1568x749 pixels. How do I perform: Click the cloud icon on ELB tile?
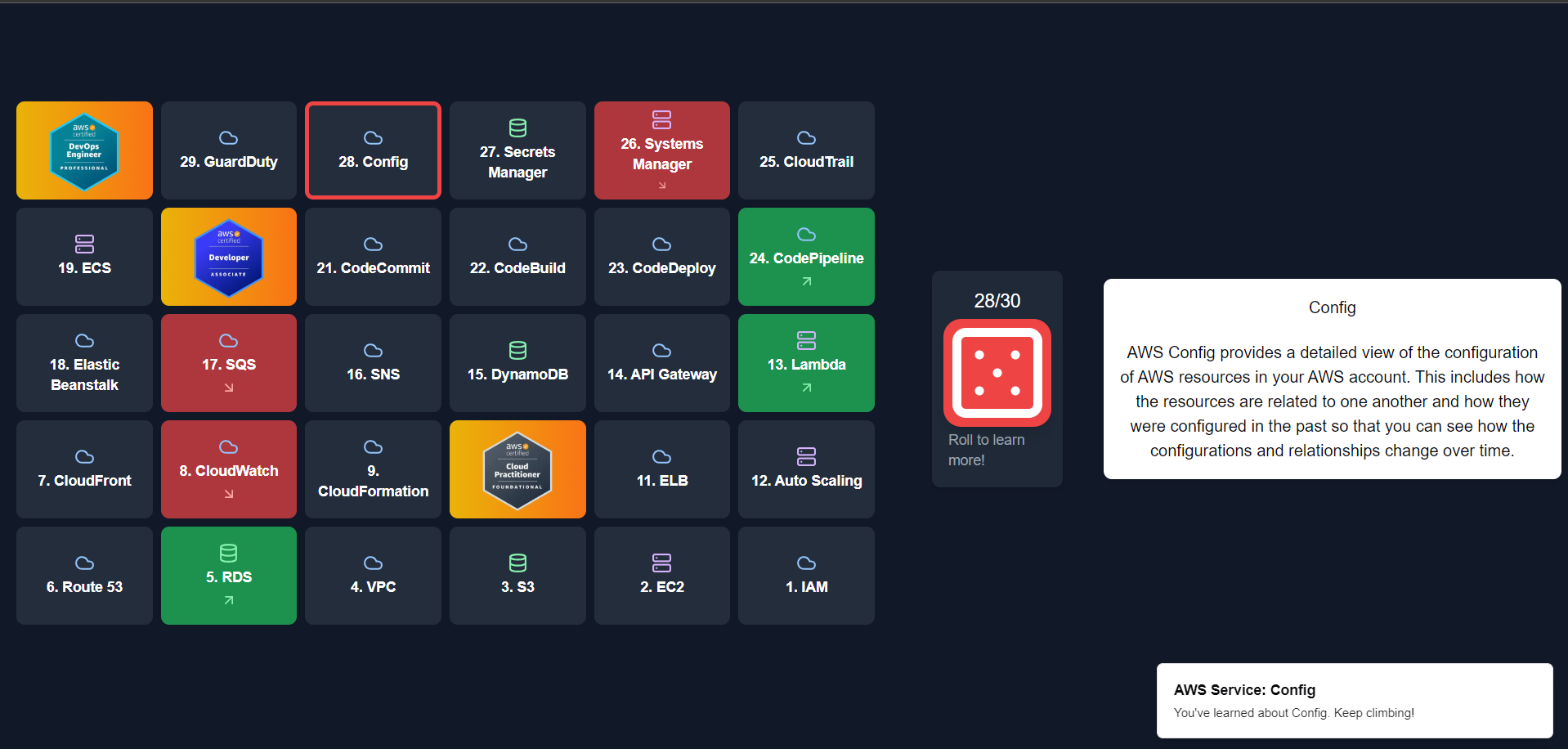pyautogui.click(x=662, y=456)
